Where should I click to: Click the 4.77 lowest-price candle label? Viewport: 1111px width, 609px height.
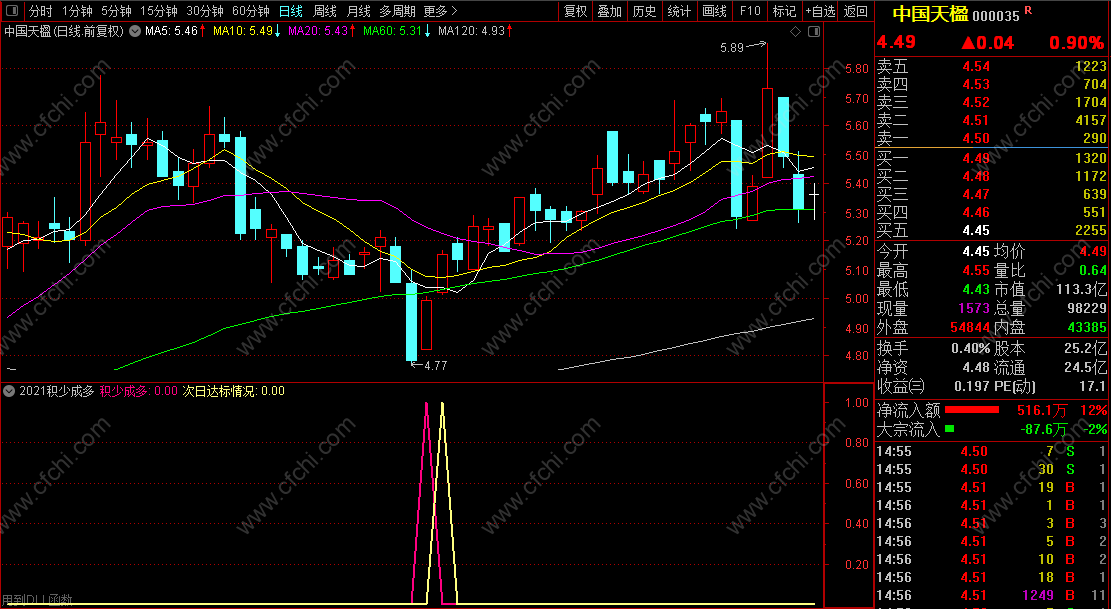click(x=435, y=366)
